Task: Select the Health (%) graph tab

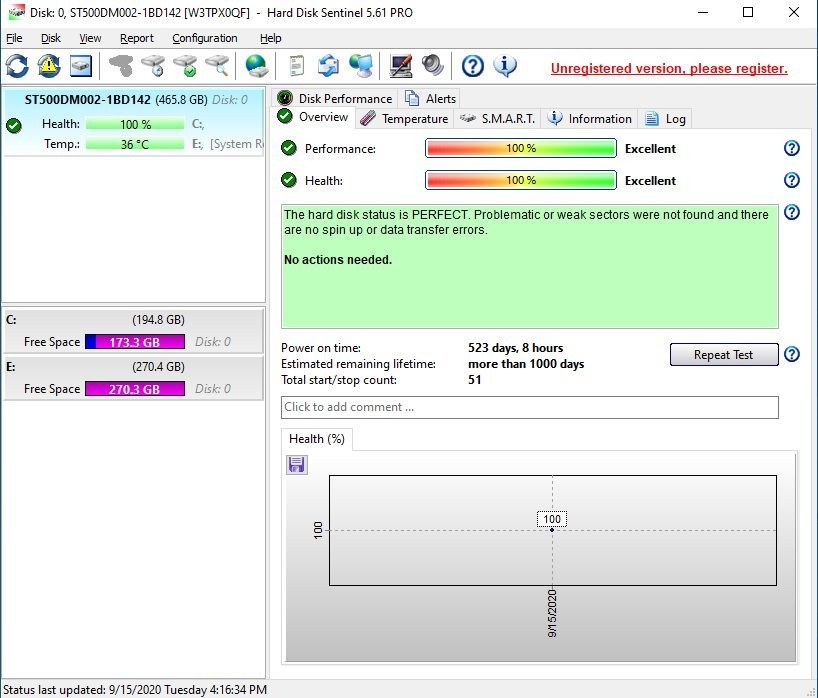Action: pyautogui.click(x=317, y=439)
